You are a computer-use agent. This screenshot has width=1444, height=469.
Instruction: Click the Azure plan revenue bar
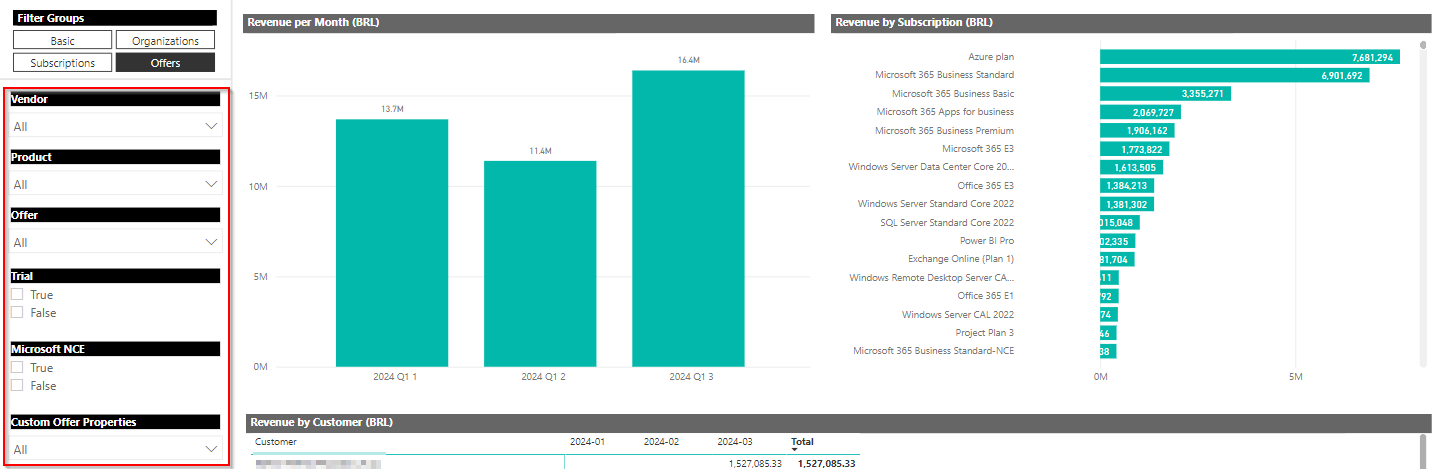coord(1249,57)
